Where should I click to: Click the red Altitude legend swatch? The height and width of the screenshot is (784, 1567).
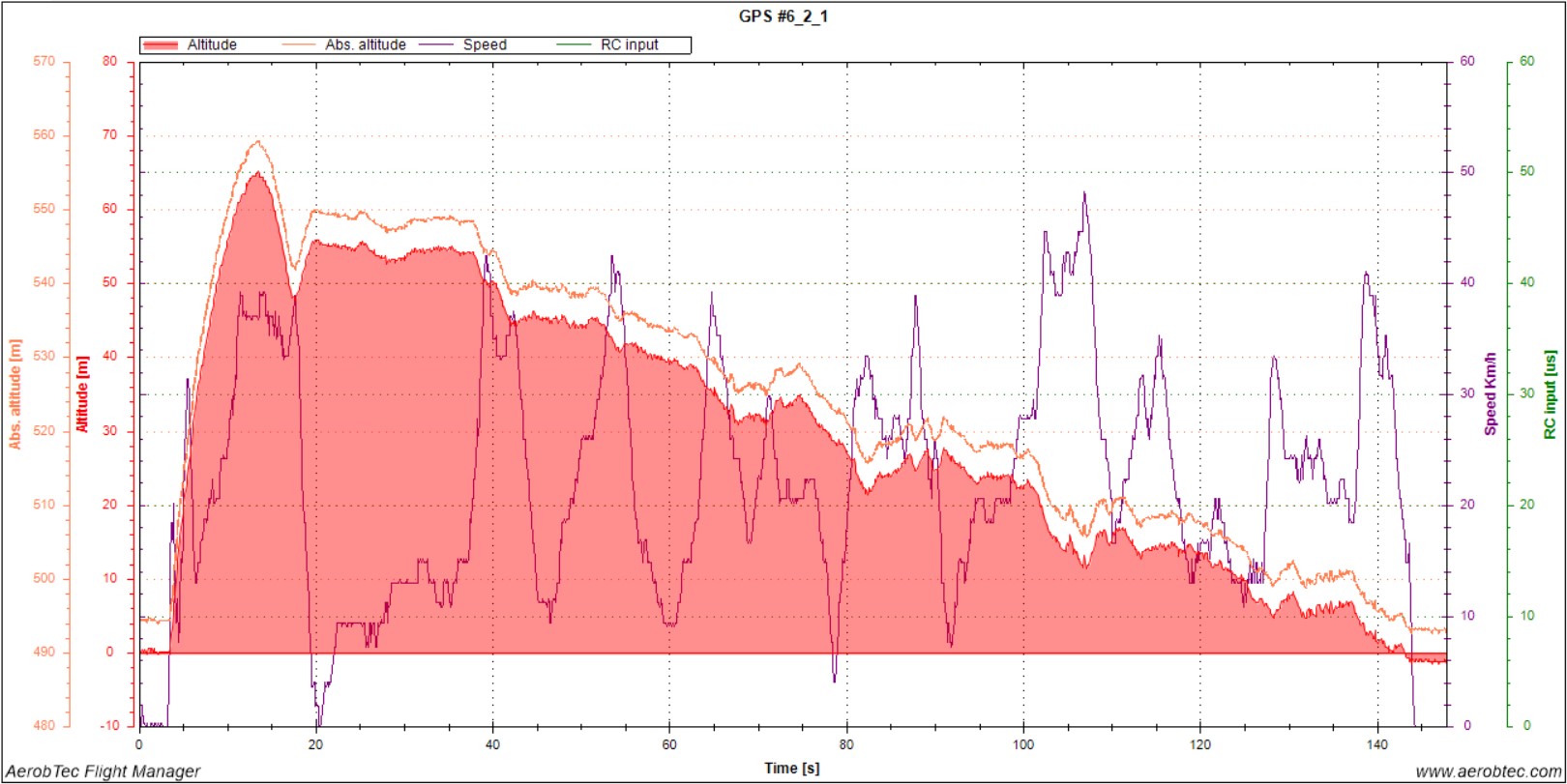[161, 45]
